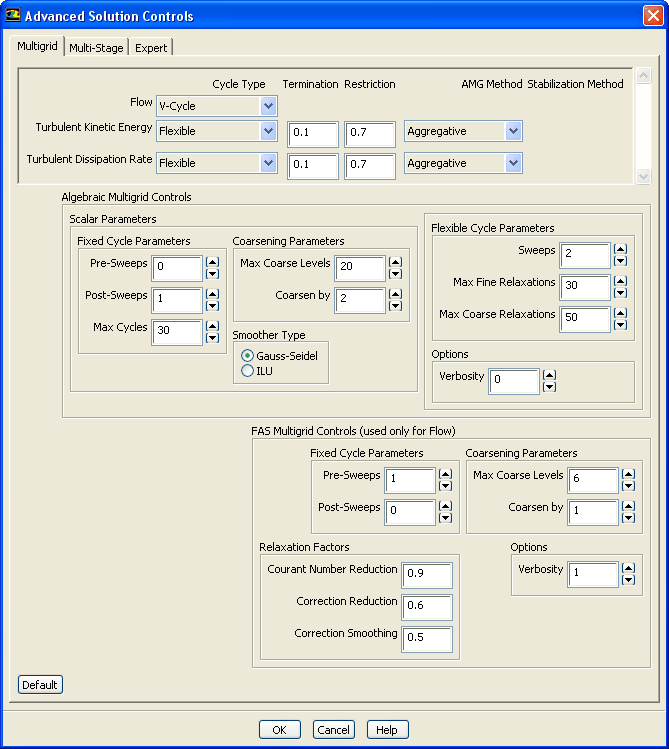669x749 pixels.
Task: Decrease Max Coarse Relaxations value
Action: (x=620, y=325)
